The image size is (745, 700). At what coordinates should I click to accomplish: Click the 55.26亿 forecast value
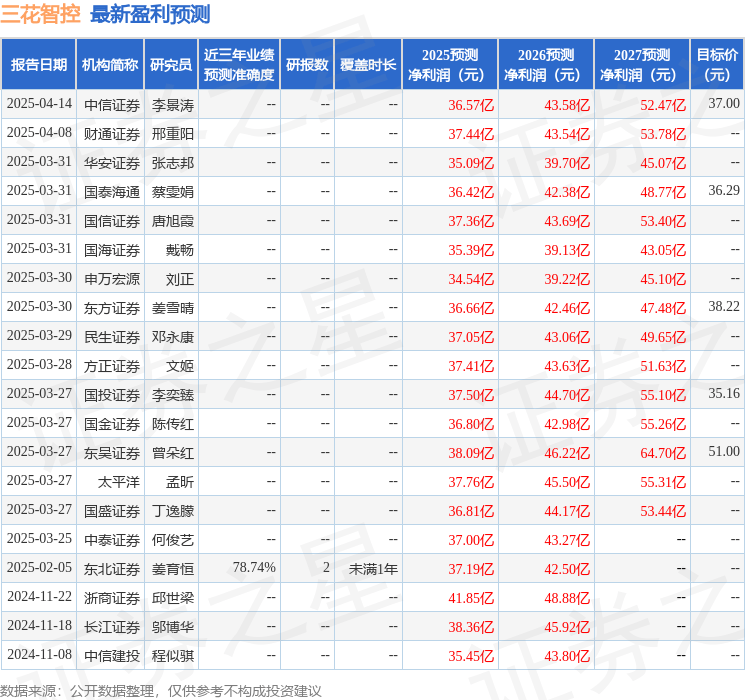663,424
